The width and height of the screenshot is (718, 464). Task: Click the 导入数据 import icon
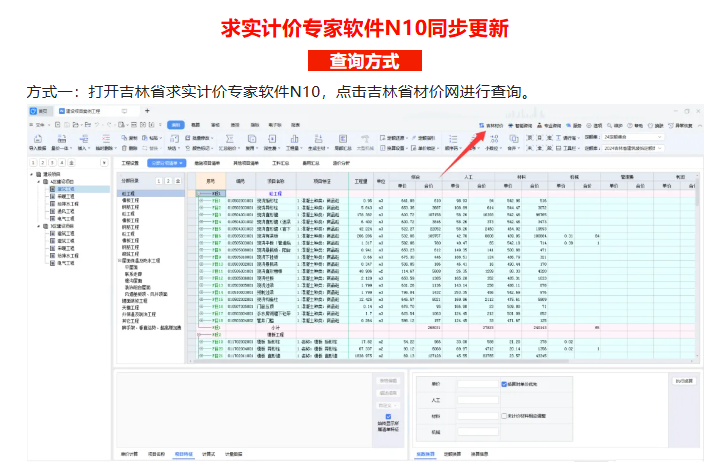38,139
